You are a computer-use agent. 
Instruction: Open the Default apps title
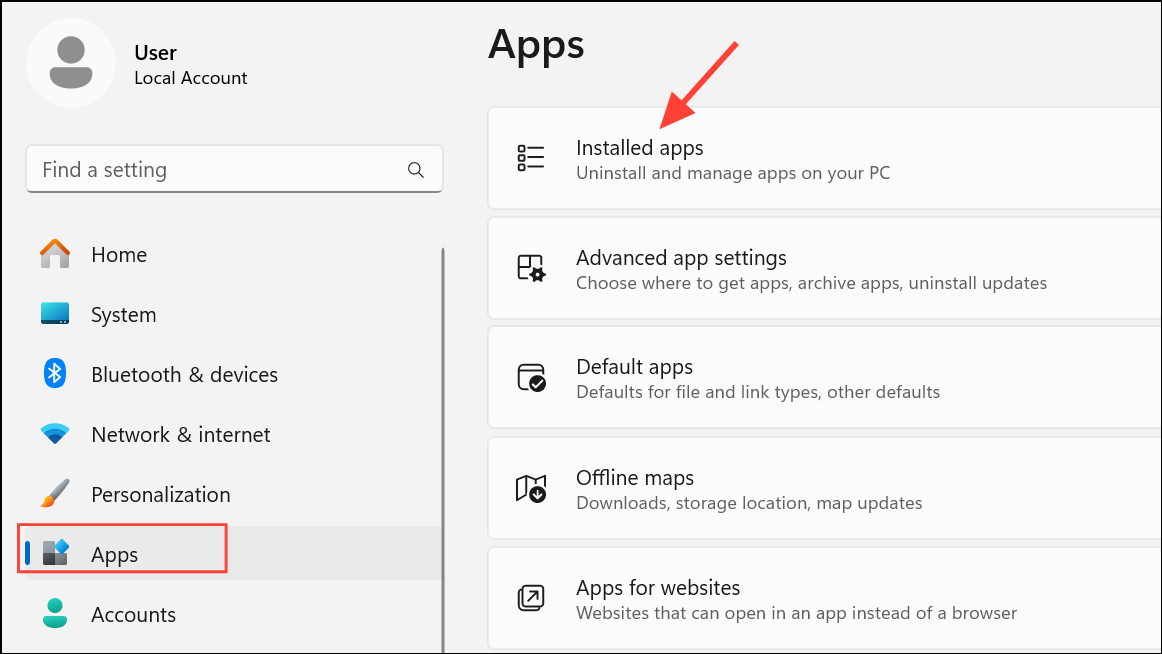coord(634,367)
